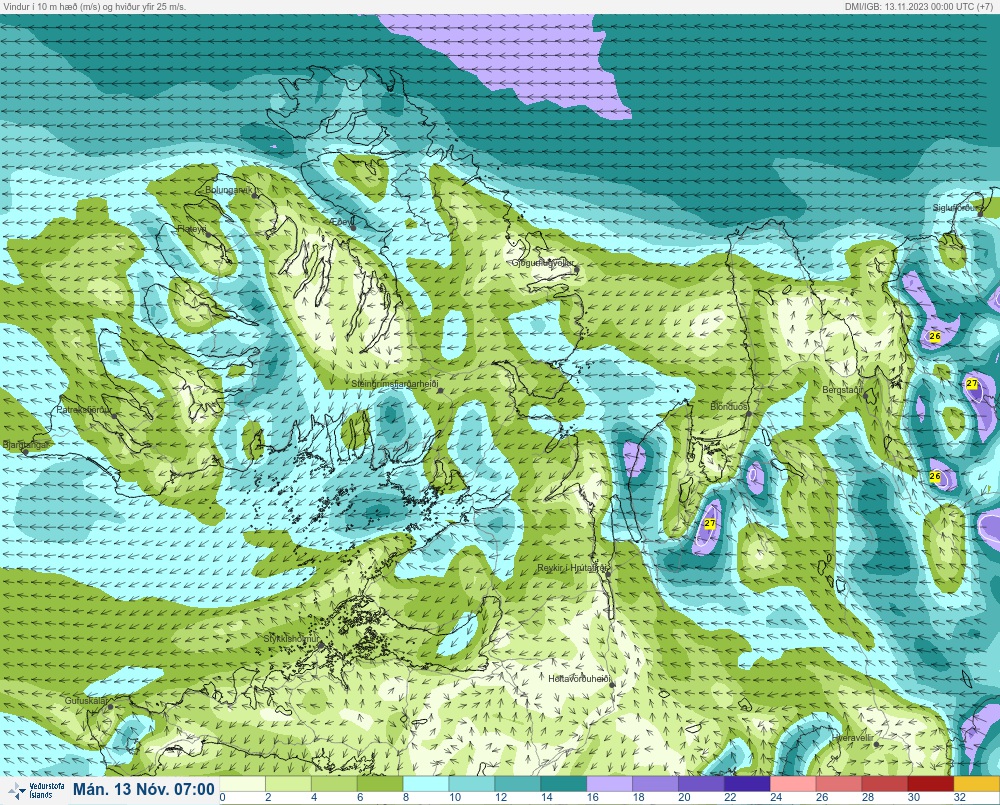Click the Siglufjörður station label
The width and height of the screenshot is (1000, 805).
pos(955,208)
